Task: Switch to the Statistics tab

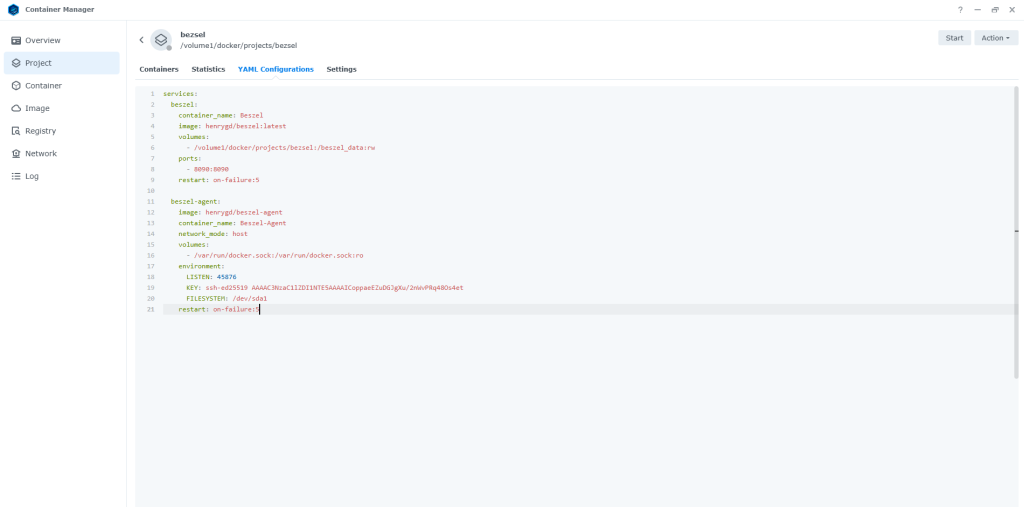Action: pos(208,69)
